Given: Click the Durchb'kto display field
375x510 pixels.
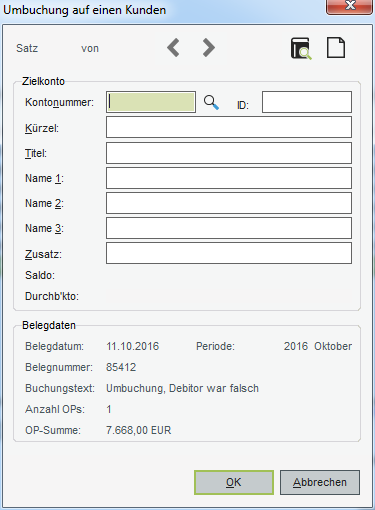Looking at the screenshot, I should pyautogui.click(x=229, y=296).
